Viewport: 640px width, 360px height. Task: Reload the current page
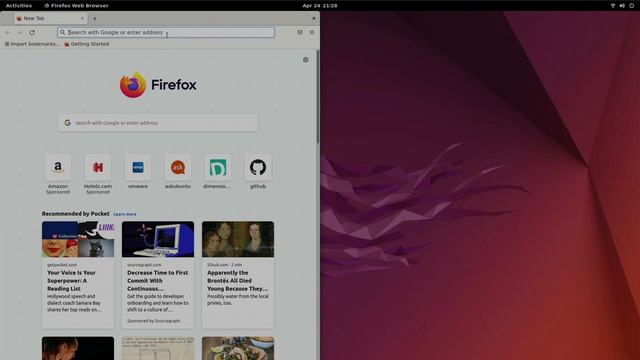(x=32, y=32)
